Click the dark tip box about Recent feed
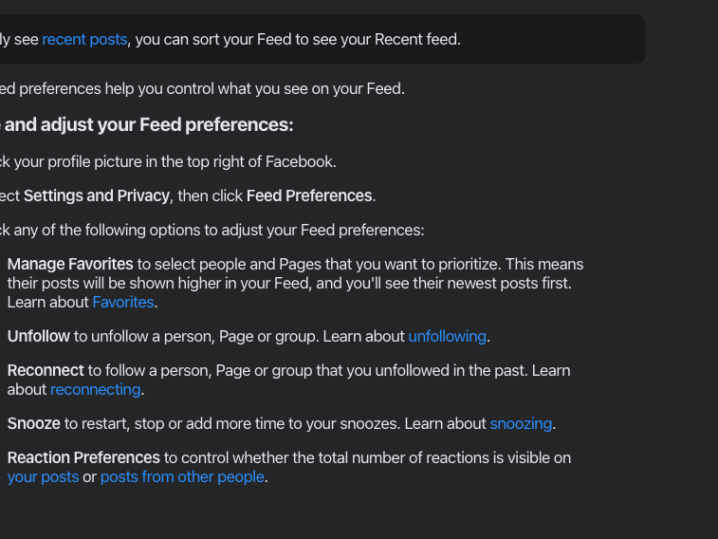 click(x=322, y=39)
